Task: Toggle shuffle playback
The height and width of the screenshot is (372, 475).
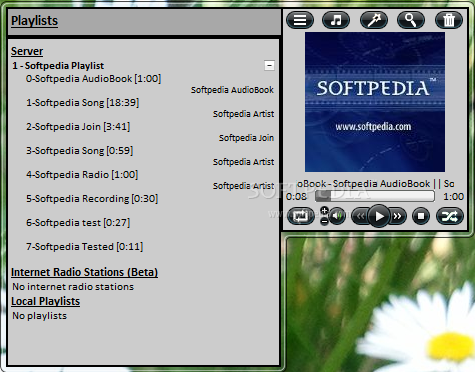Action: tap(450, 216)
